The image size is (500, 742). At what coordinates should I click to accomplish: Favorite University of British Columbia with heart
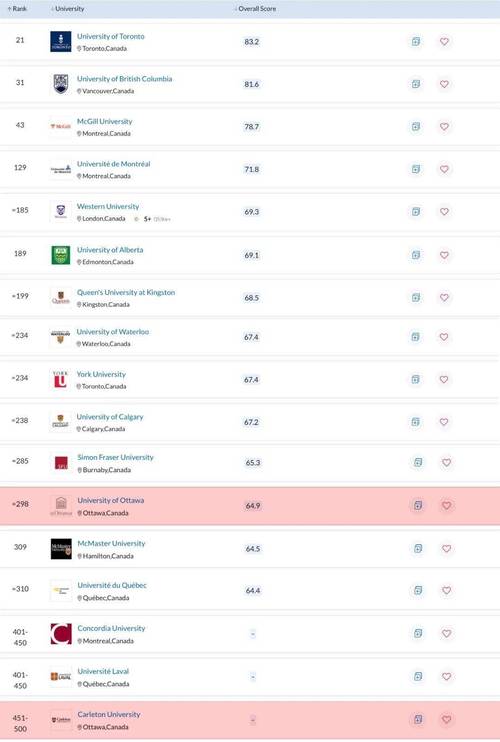pyautogui.click(x=444, y=84)
